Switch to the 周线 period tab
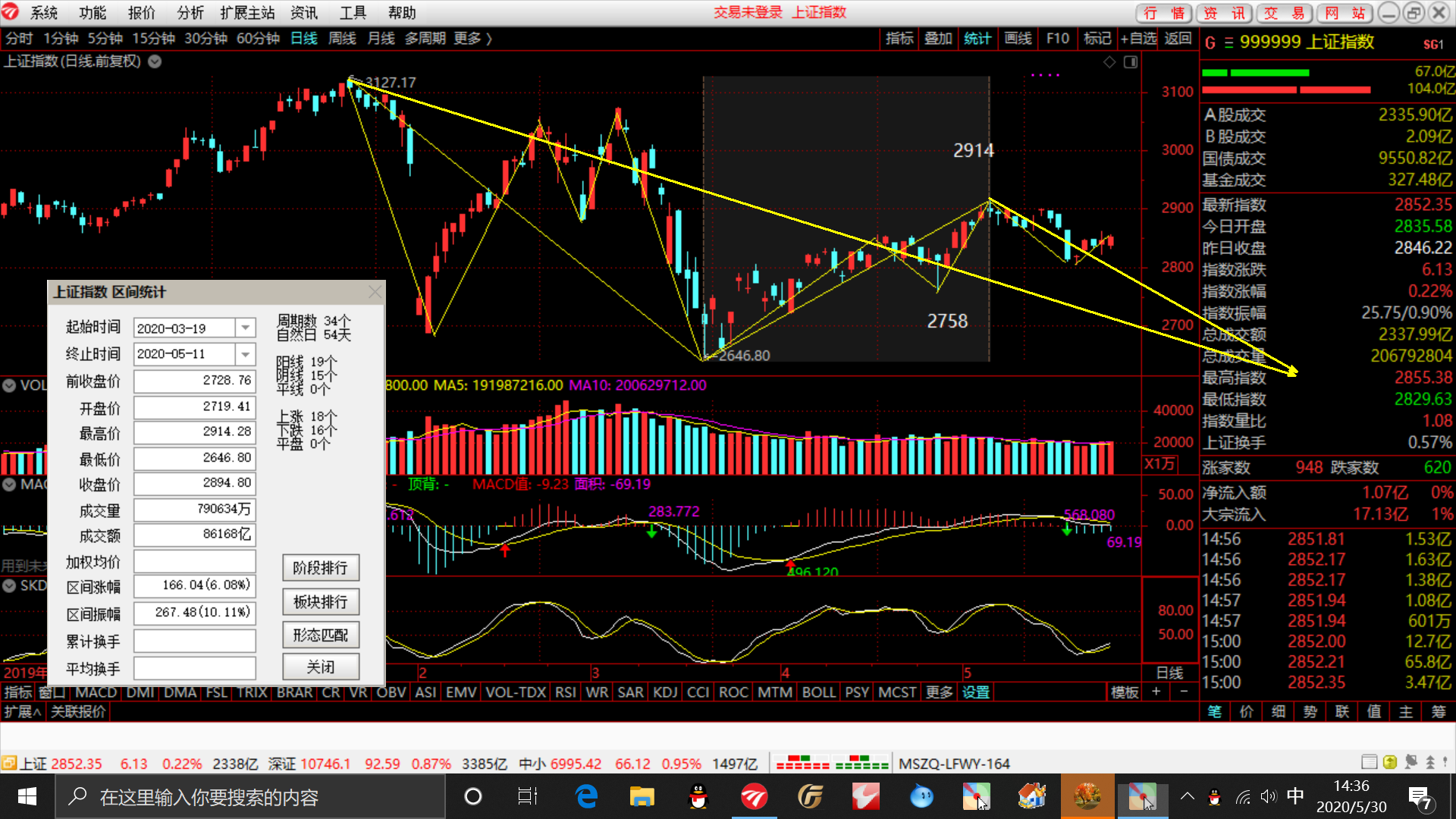Image resolution: width=1456 pixels, height=819 pixels. pos(342,39)
